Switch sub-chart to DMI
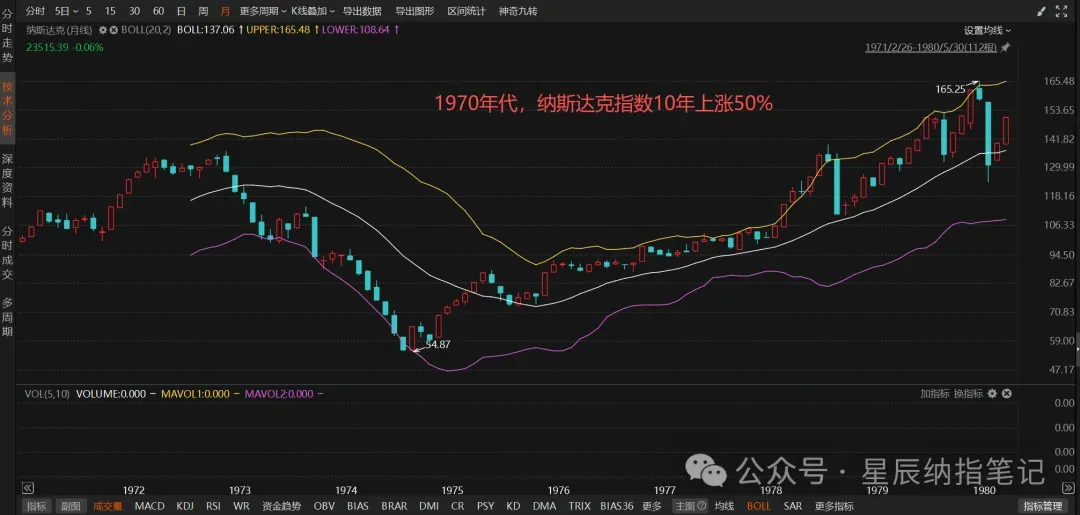The width and height of the screenshot is (1080, 515). click(428, 506)
